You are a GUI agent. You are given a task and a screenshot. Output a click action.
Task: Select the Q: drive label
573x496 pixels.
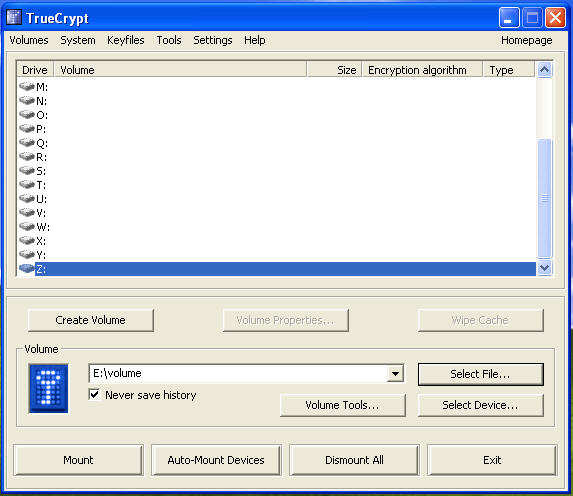[42, 143]
